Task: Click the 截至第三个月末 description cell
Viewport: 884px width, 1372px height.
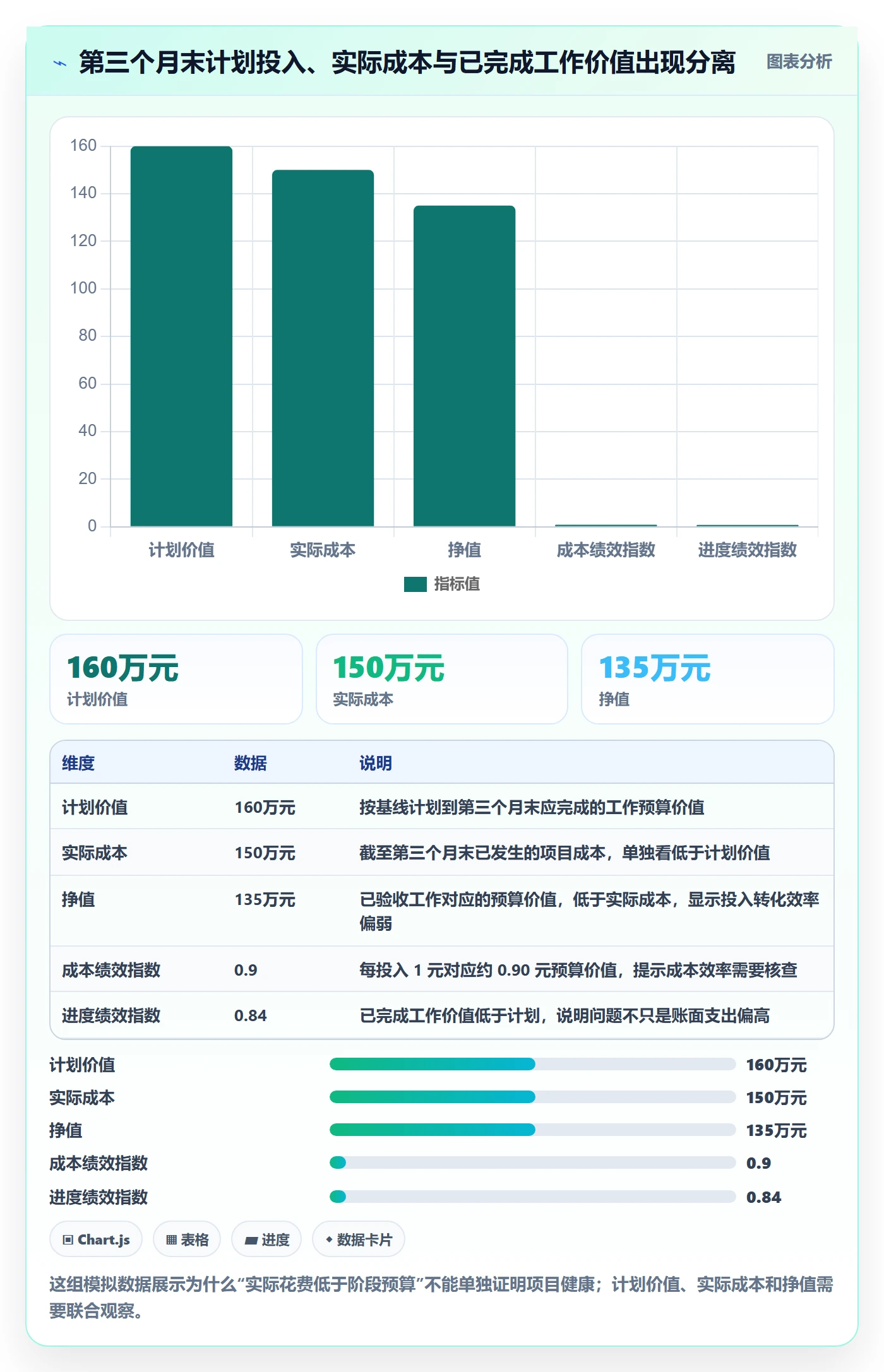Action: click(x=564, y=853)
